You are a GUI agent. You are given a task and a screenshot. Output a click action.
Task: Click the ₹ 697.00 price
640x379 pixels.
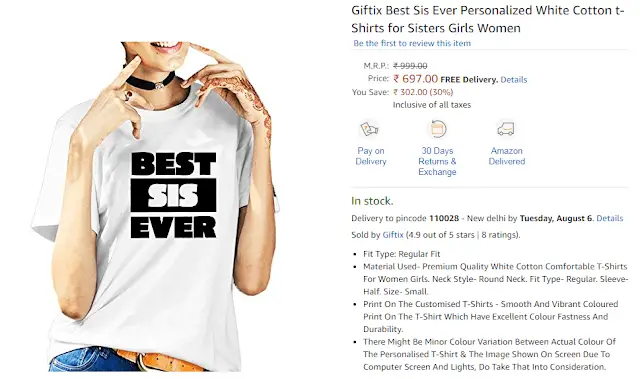pos(416,79)
